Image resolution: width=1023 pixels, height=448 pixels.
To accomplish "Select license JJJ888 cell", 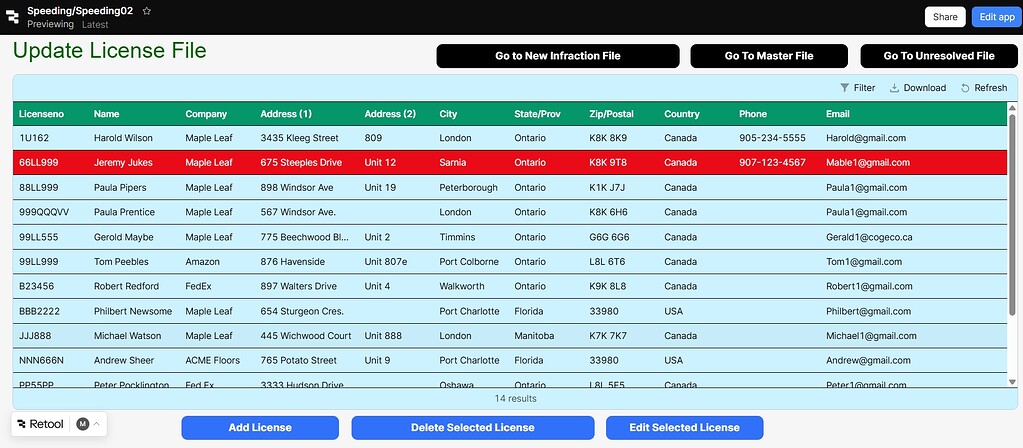I will [x=35, y=336].
